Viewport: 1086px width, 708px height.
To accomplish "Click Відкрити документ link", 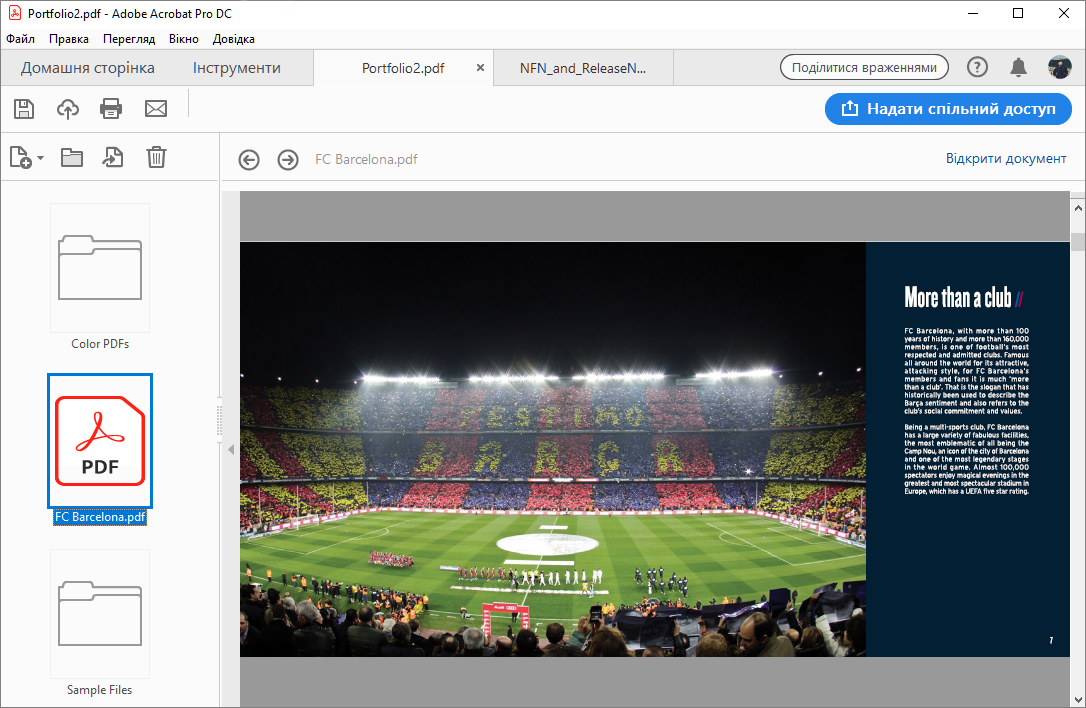I will (x=1006, y=159).
